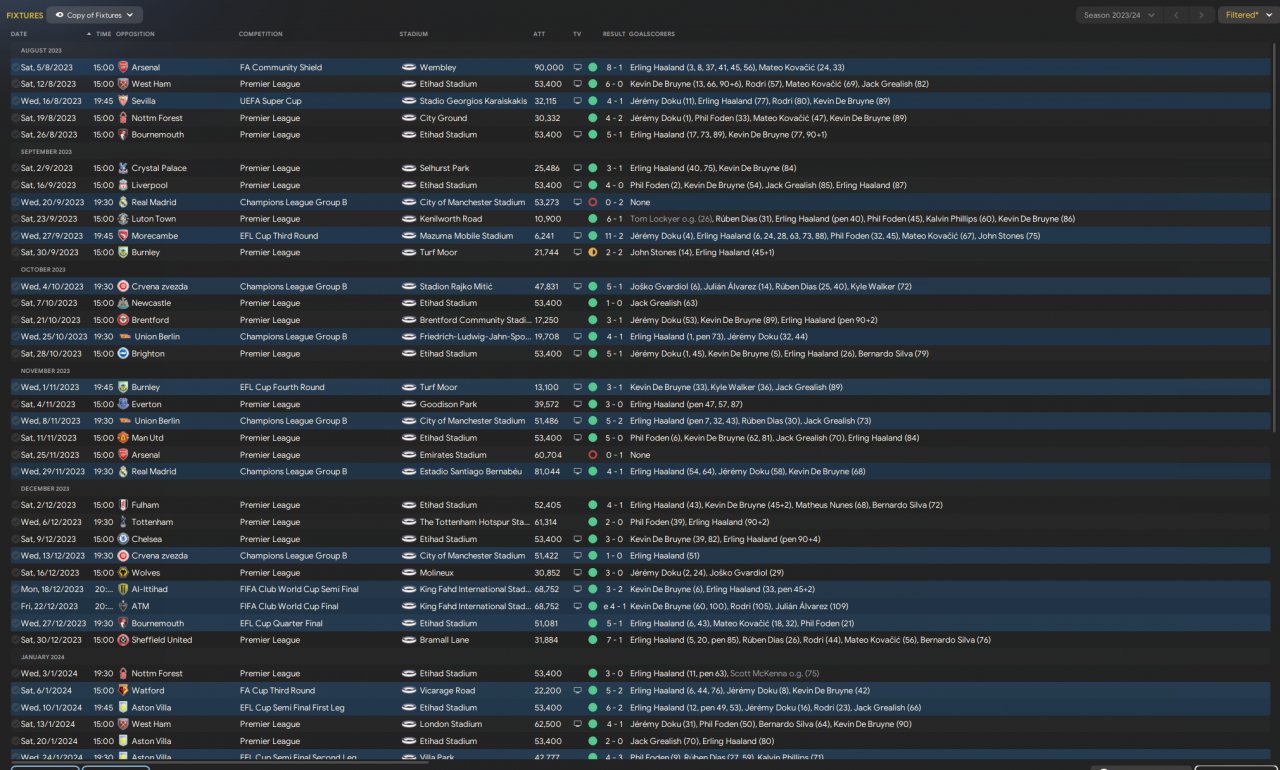Click the Tottenham club crest
The width and height of the screenshot is (1280, 770).
(x=123, y=522)
